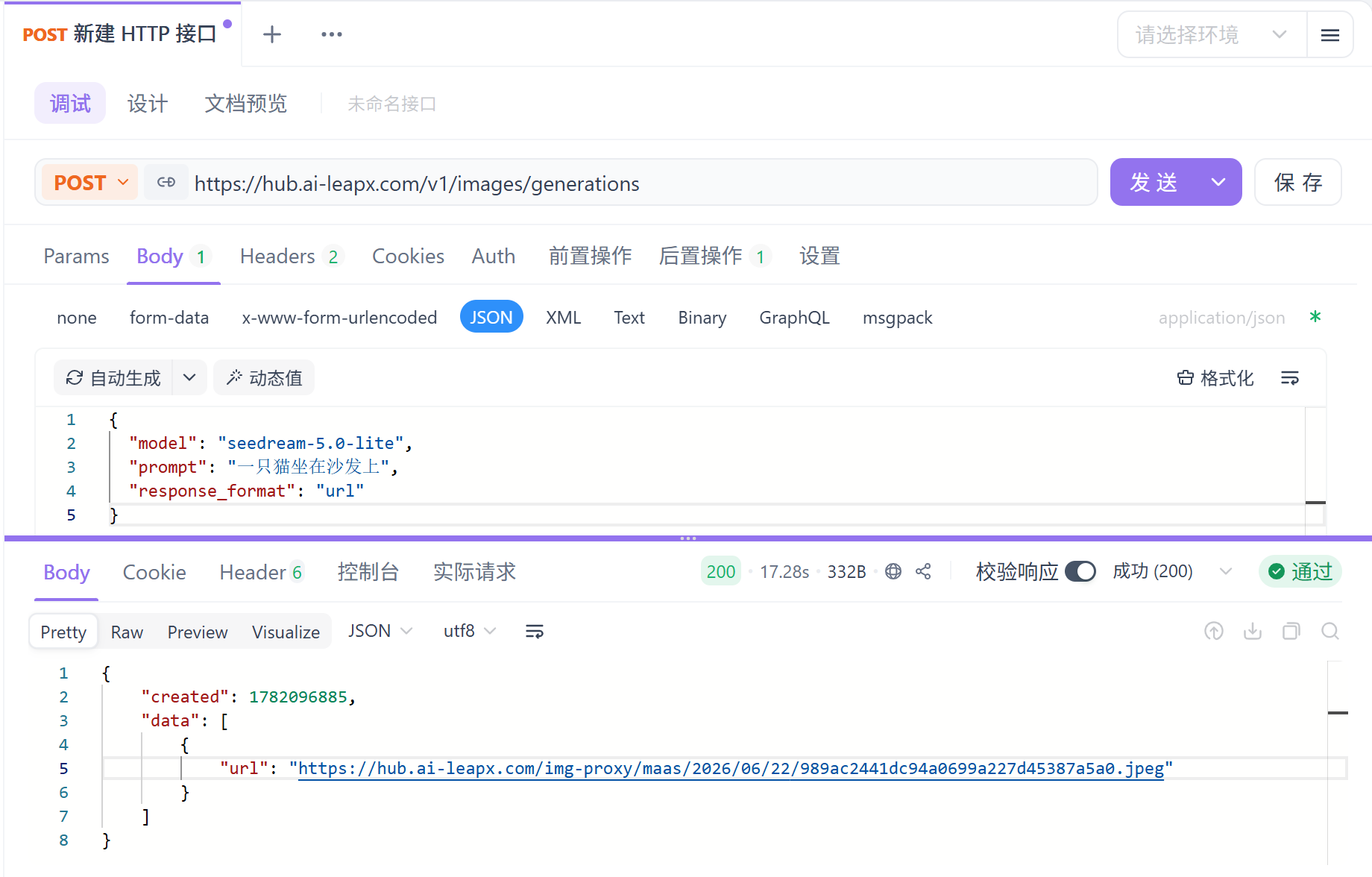This screenshot has height=877, width=1372.
Task: Click the 自动生成 auto generate button
Action: click(x=113, y=378)
